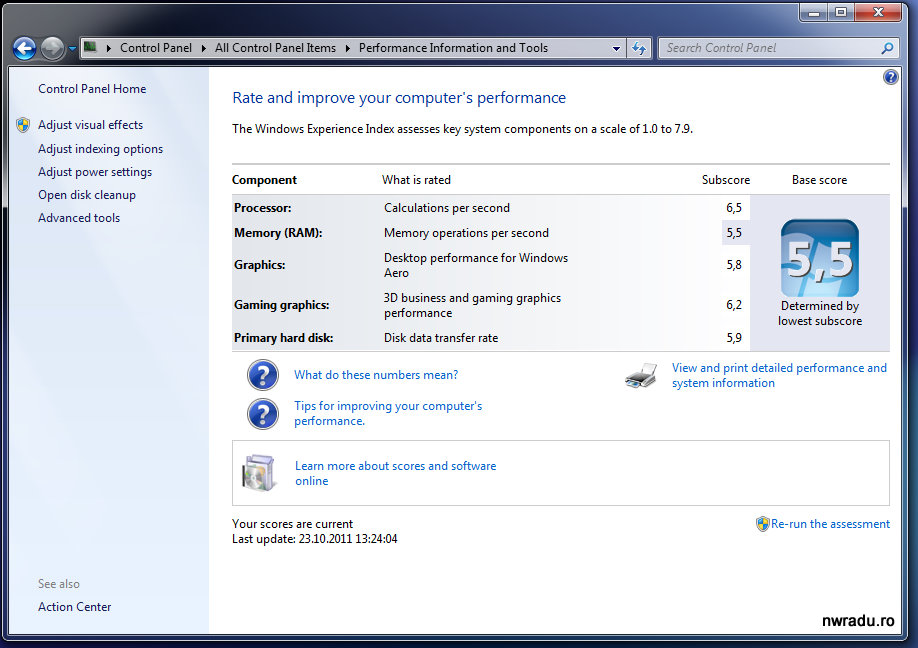Click the software box icon
The width and height of the screenshot is (918, 648).
pyautogui.click(x=258, y=473)
